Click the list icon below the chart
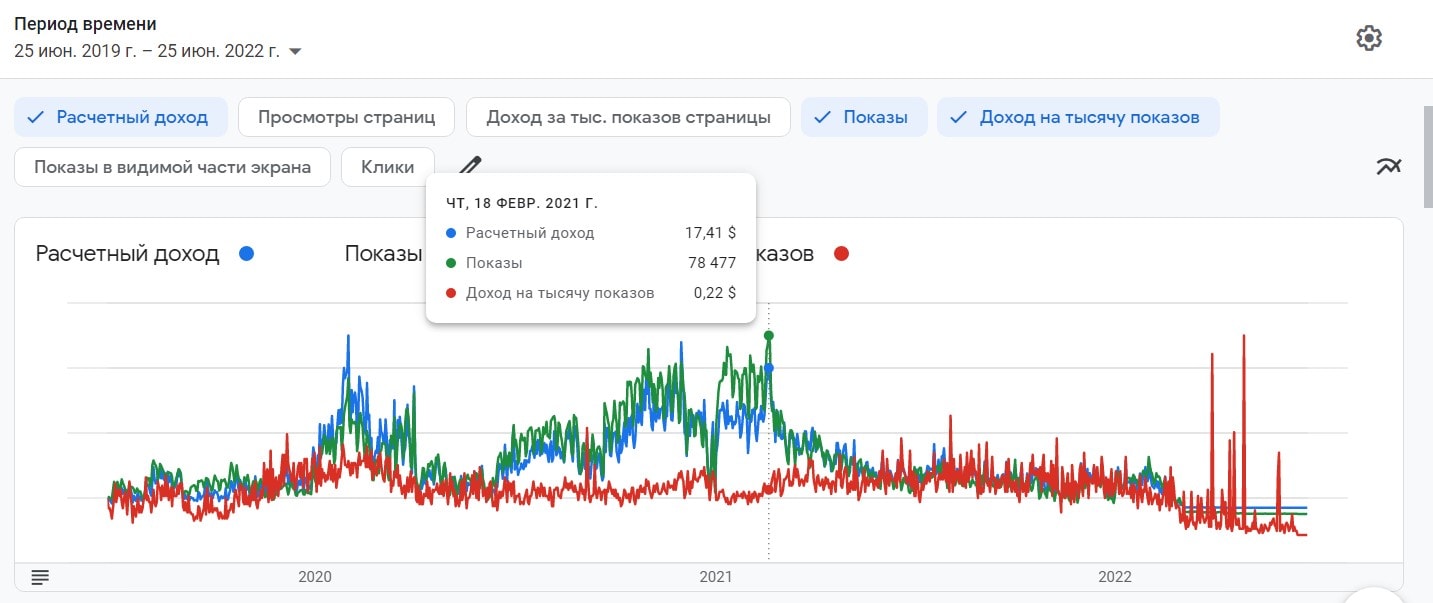This screenshot has width=1433, height=603. pos(40,577)
